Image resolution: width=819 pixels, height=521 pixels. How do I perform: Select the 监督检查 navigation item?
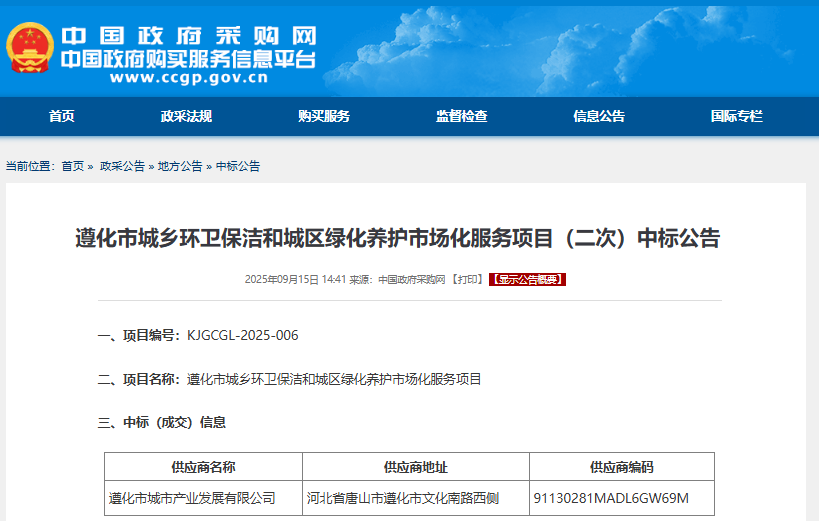[461, 116]
